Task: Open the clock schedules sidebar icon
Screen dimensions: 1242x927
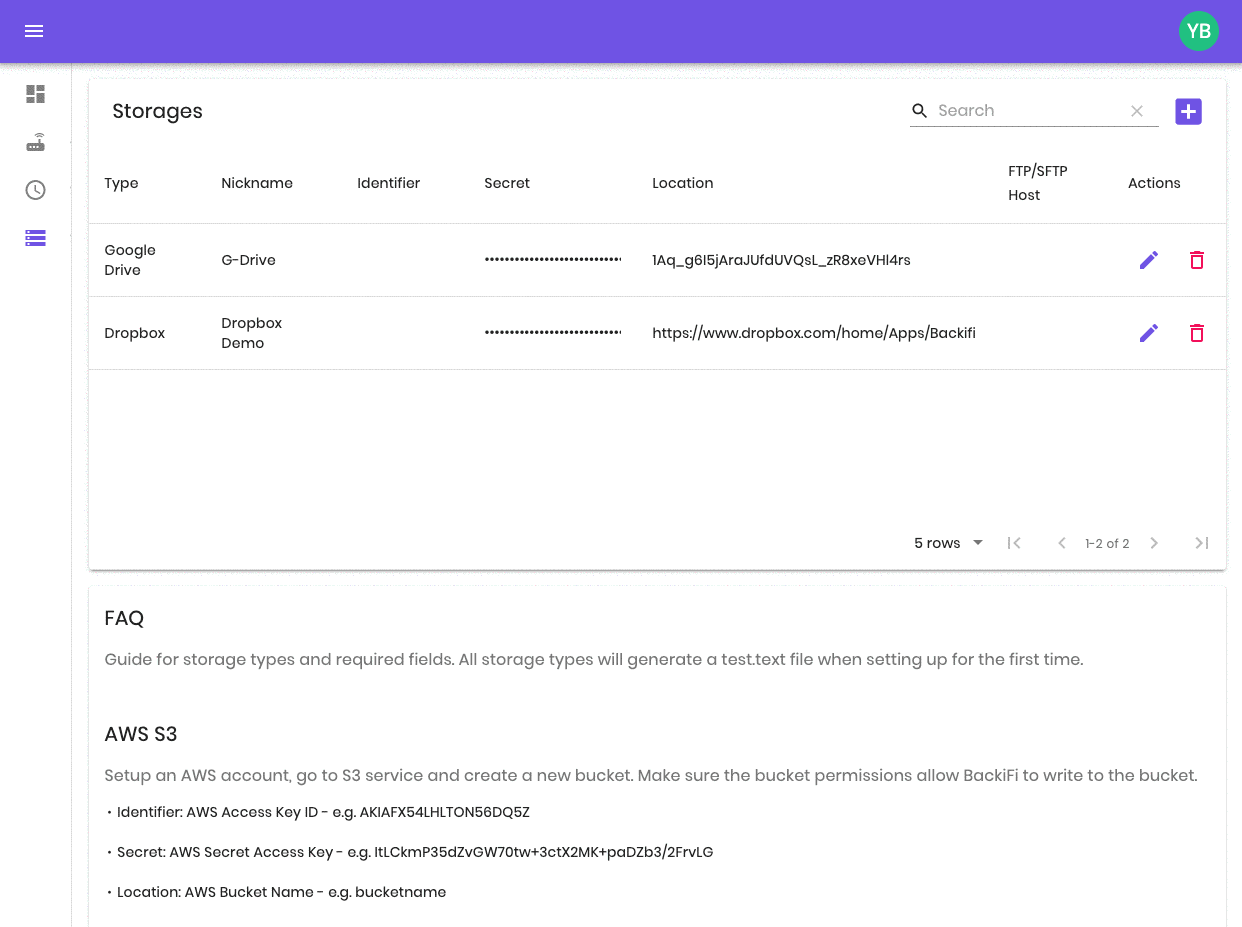Action: coord(36,190)
